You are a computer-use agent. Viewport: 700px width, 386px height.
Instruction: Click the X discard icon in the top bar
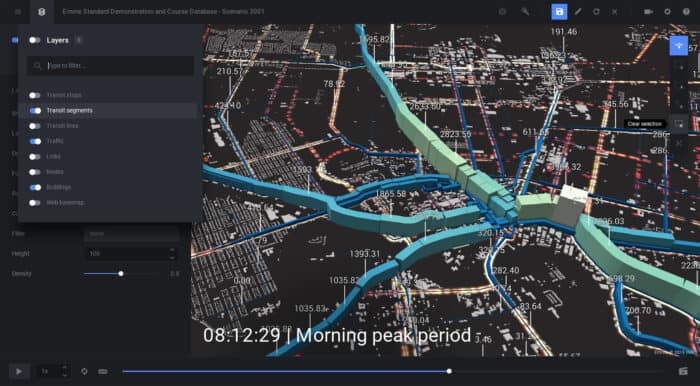click(615, 12)
